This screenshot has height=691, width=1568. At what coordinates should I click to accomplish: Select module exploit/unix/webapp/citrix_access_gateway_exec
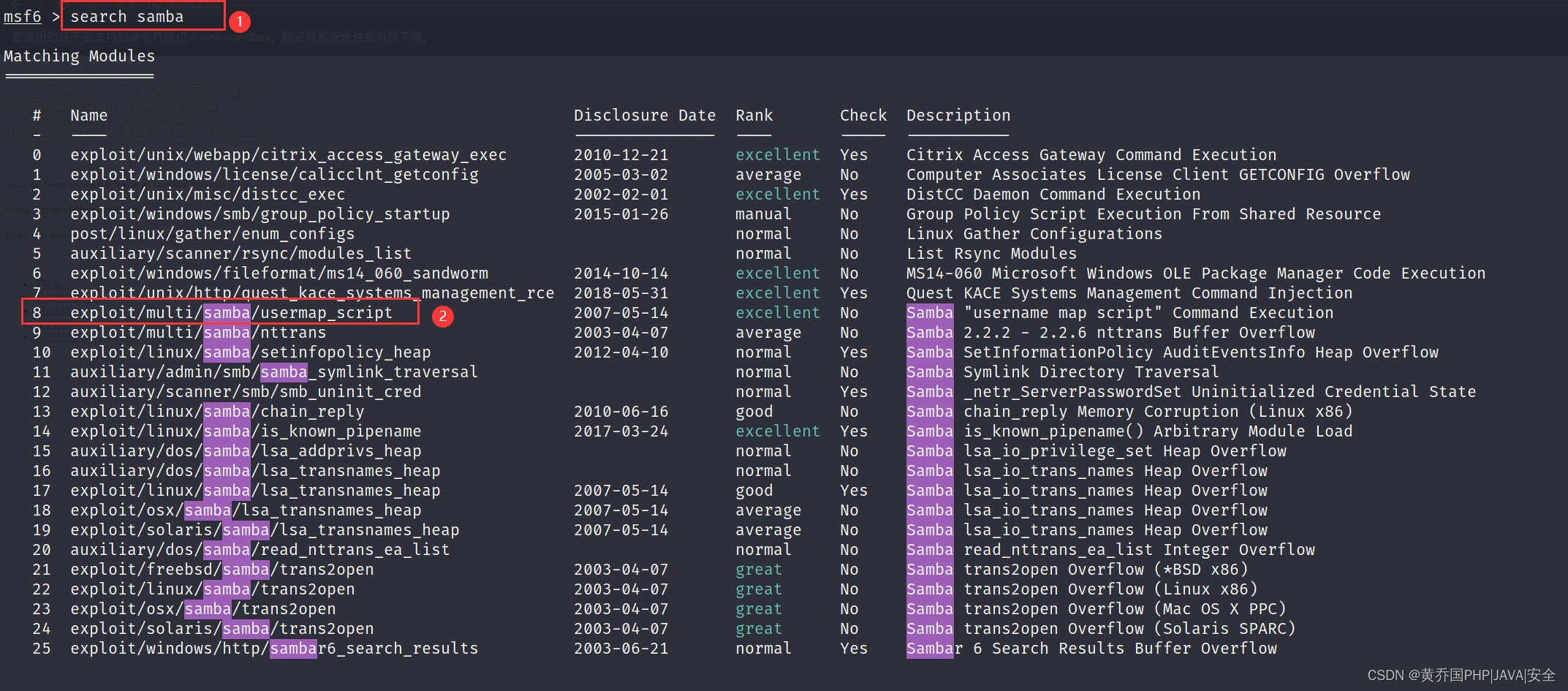pyautogui.click(x=289, y=155)
